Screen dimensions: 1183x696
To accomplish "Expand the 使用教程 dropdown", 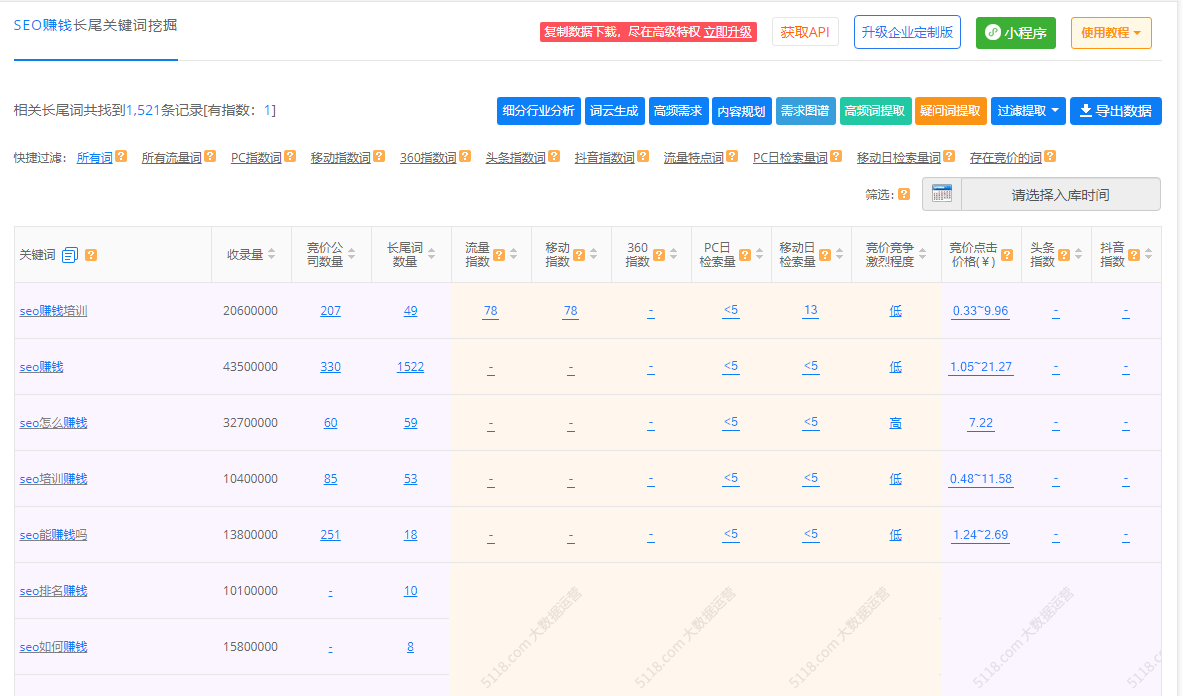I will [x=1111, y=32].
